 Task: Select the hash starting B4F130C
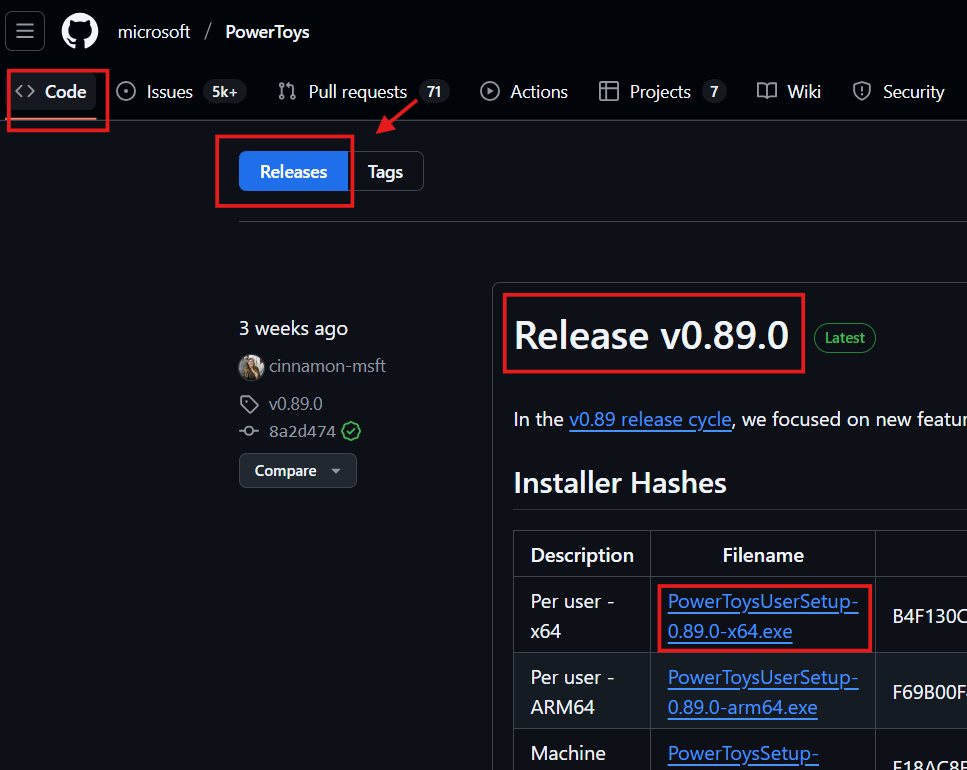coord(929,616)
